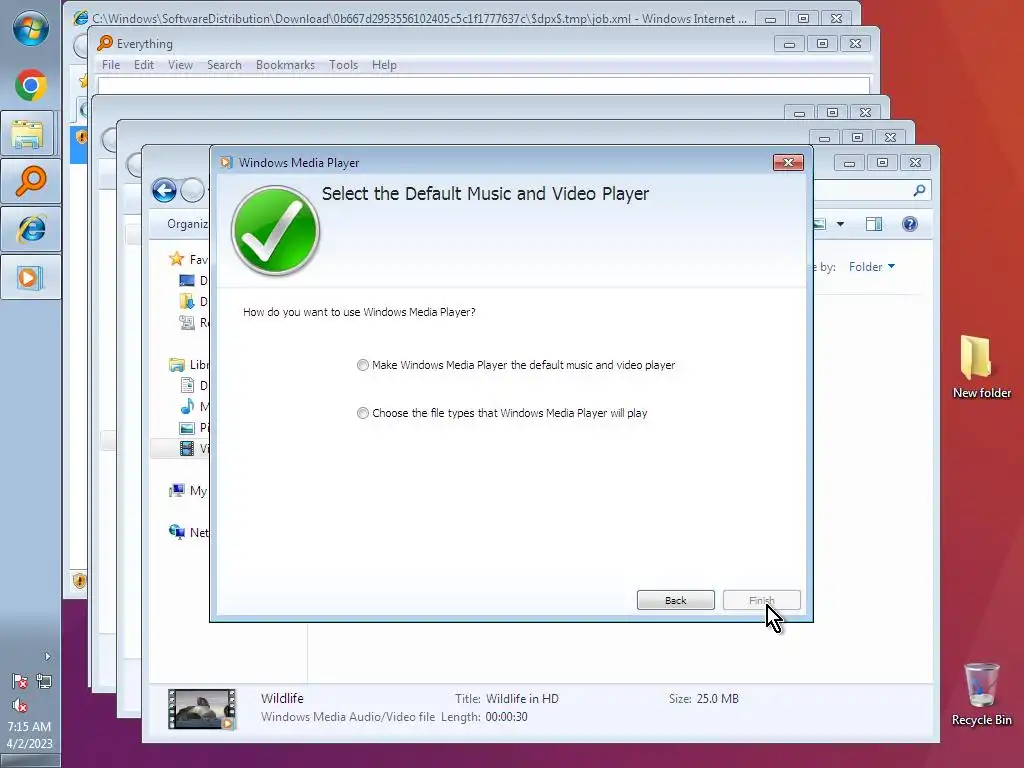Click Downloads icon under Favorites

click(x=187, y=301)
